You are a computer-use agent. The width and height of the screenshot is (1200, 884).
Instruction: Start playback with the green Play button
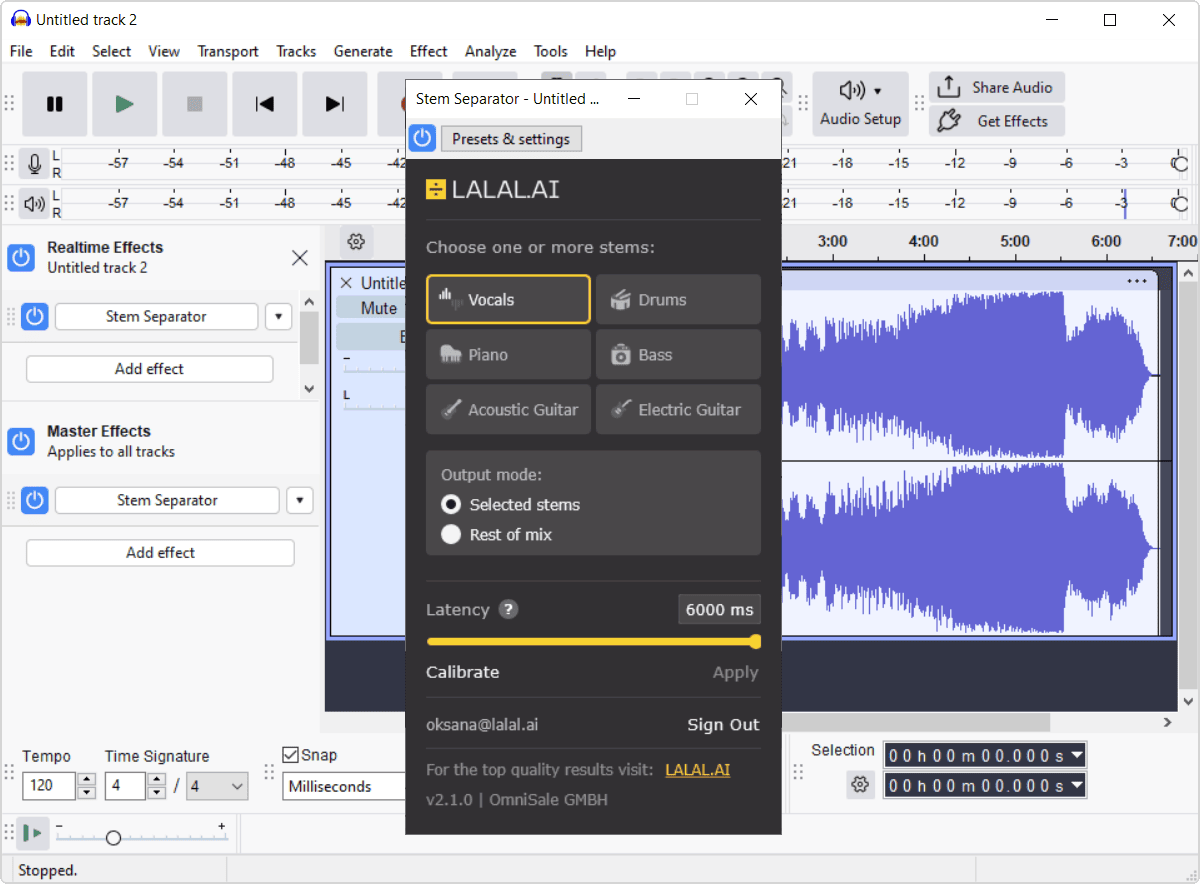point(125,104)
